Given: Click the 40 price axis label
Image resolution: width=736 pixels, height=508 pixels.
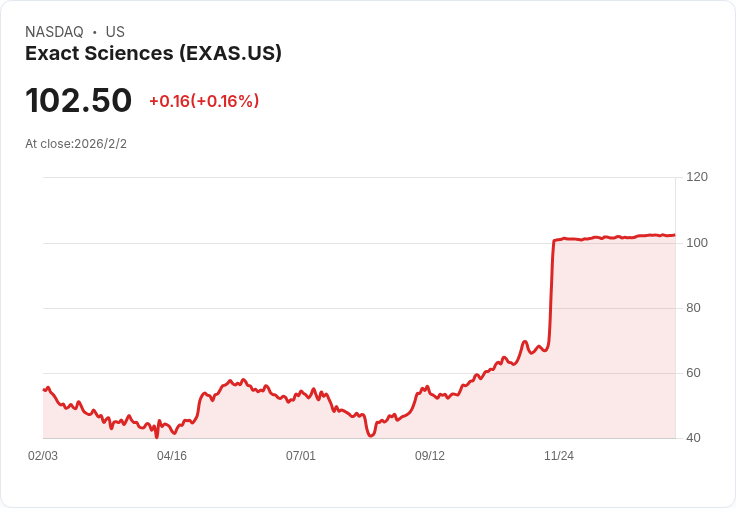Looking at the screenshot, I should (693, 438).
